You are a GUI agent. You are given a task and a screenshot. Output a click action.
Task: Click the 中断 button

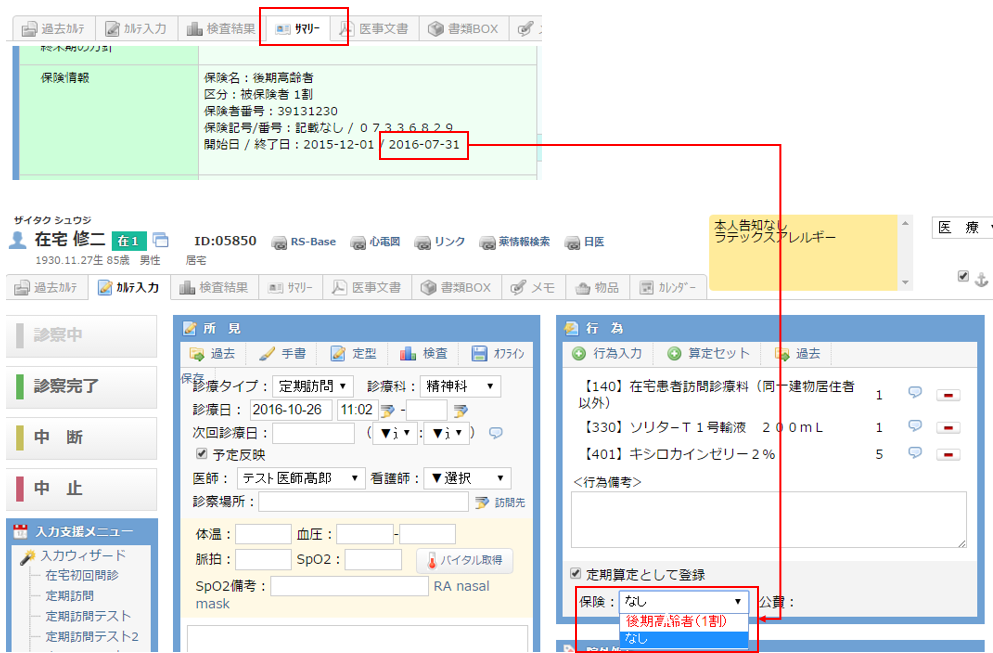point(82,438)
